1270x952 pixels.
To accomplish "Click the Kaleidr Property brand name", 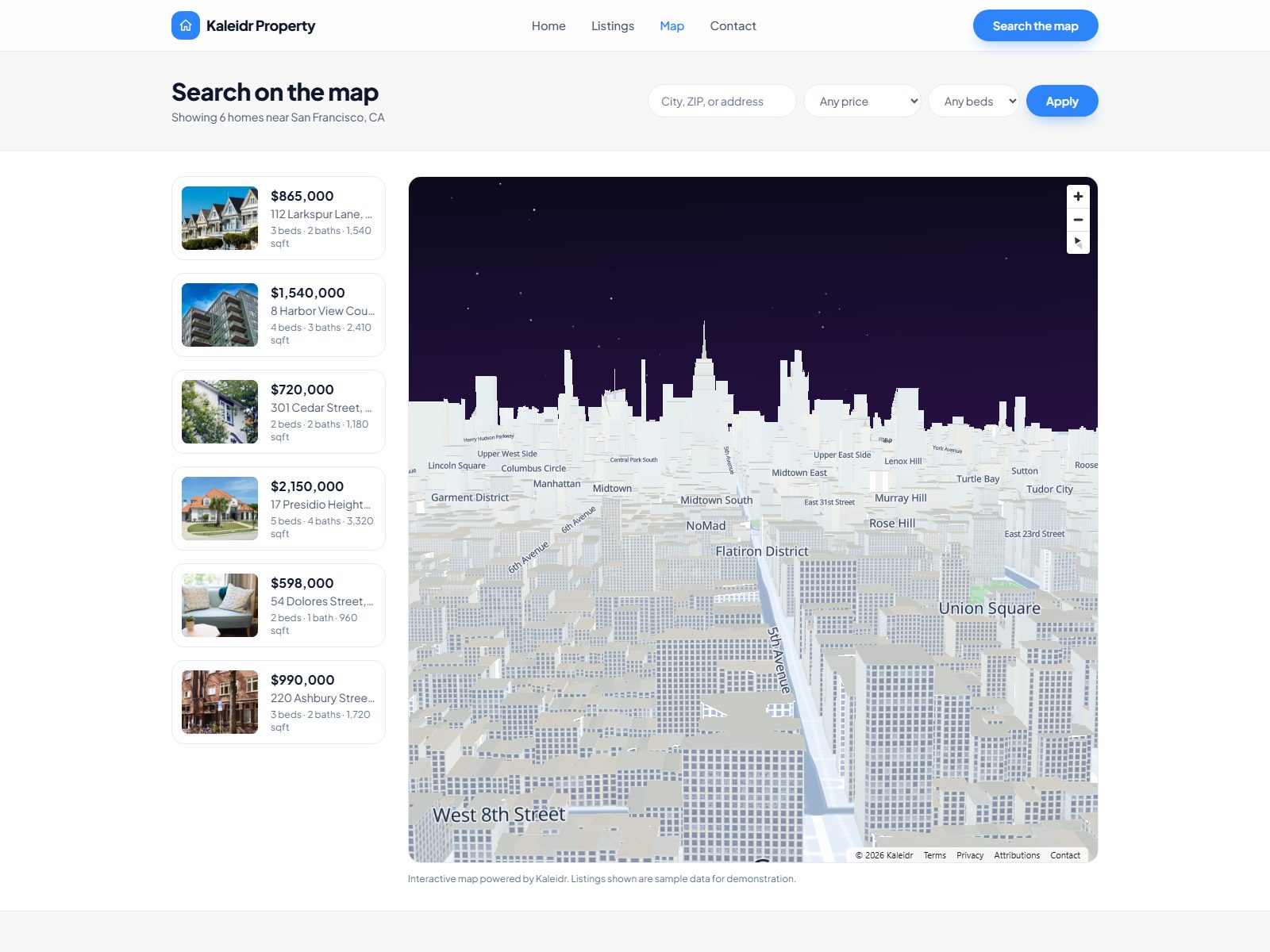I will tap(260, 25).
